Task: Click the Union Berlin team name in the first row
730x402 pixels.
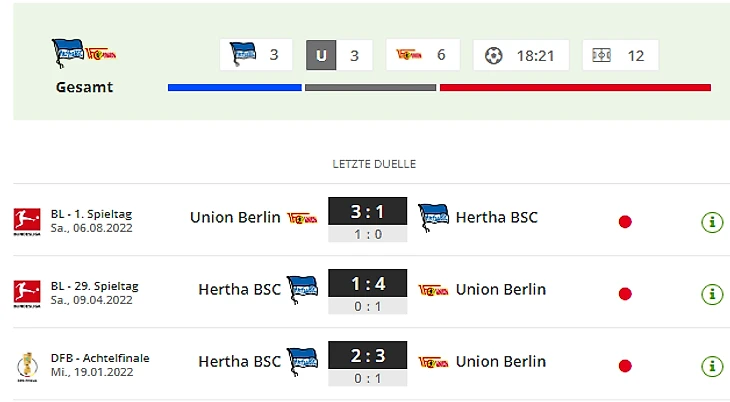Action: coord(235,217)
